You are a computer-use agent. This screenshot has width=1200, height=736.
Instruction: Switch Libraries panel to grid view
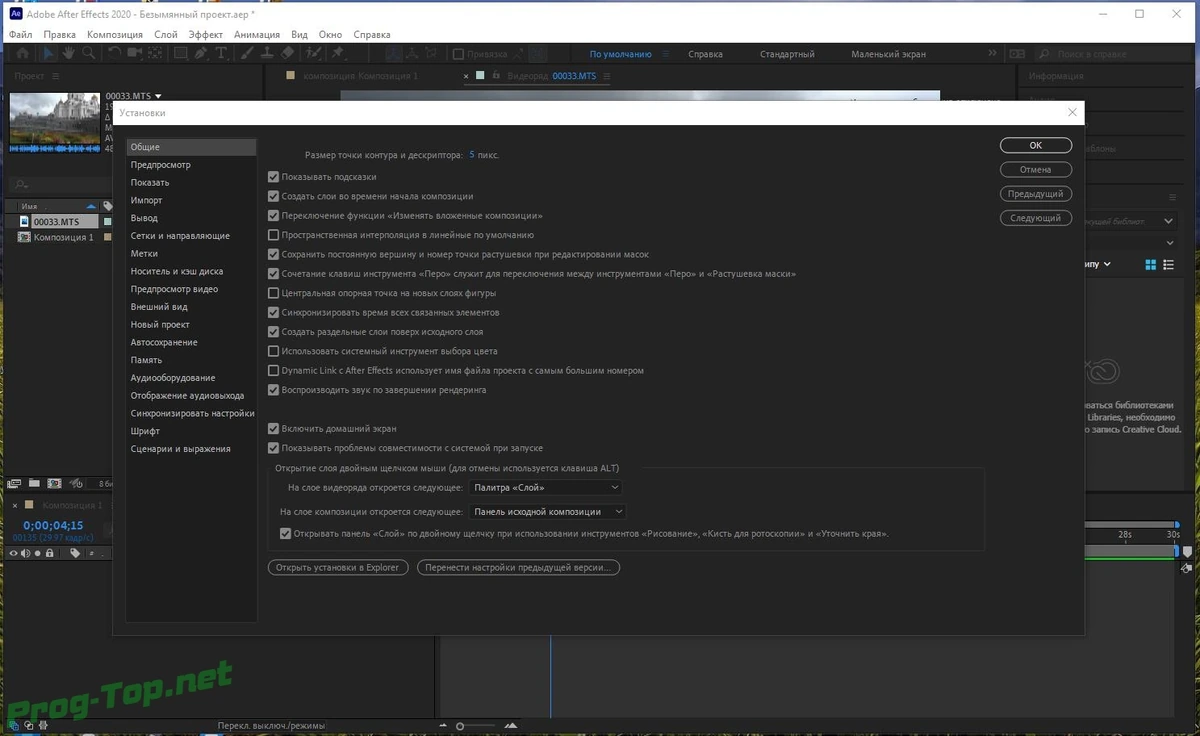click(1150, 264)
